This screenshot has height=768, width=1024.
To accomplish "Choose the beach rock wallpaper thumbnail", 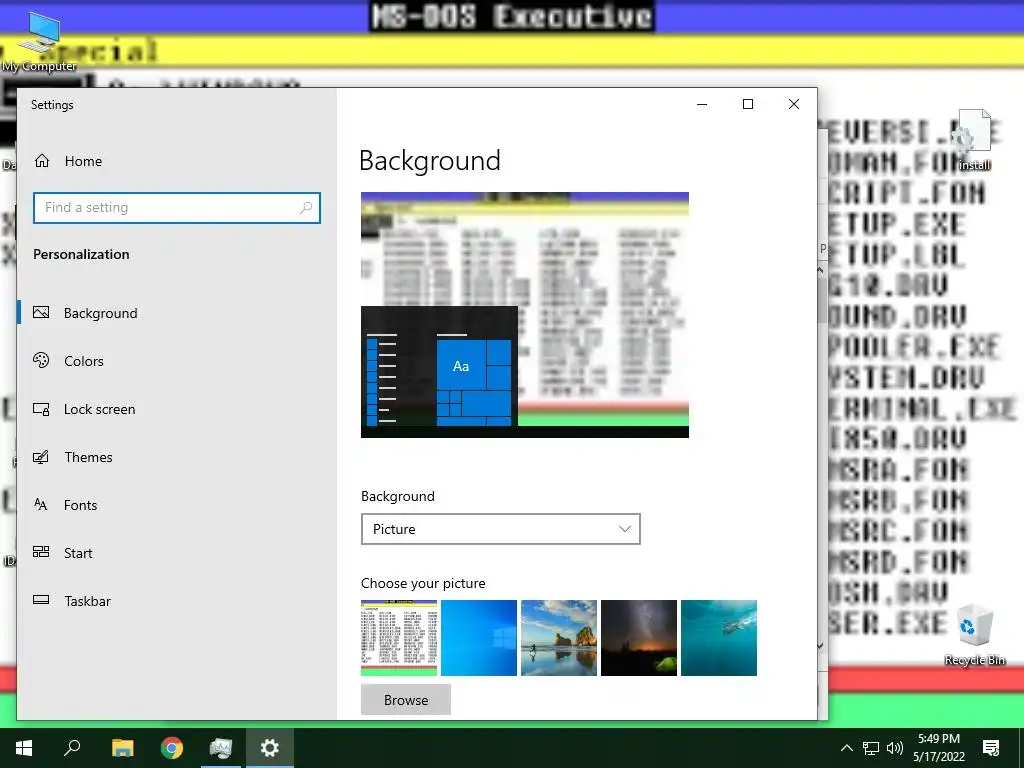I will point(559,638).
